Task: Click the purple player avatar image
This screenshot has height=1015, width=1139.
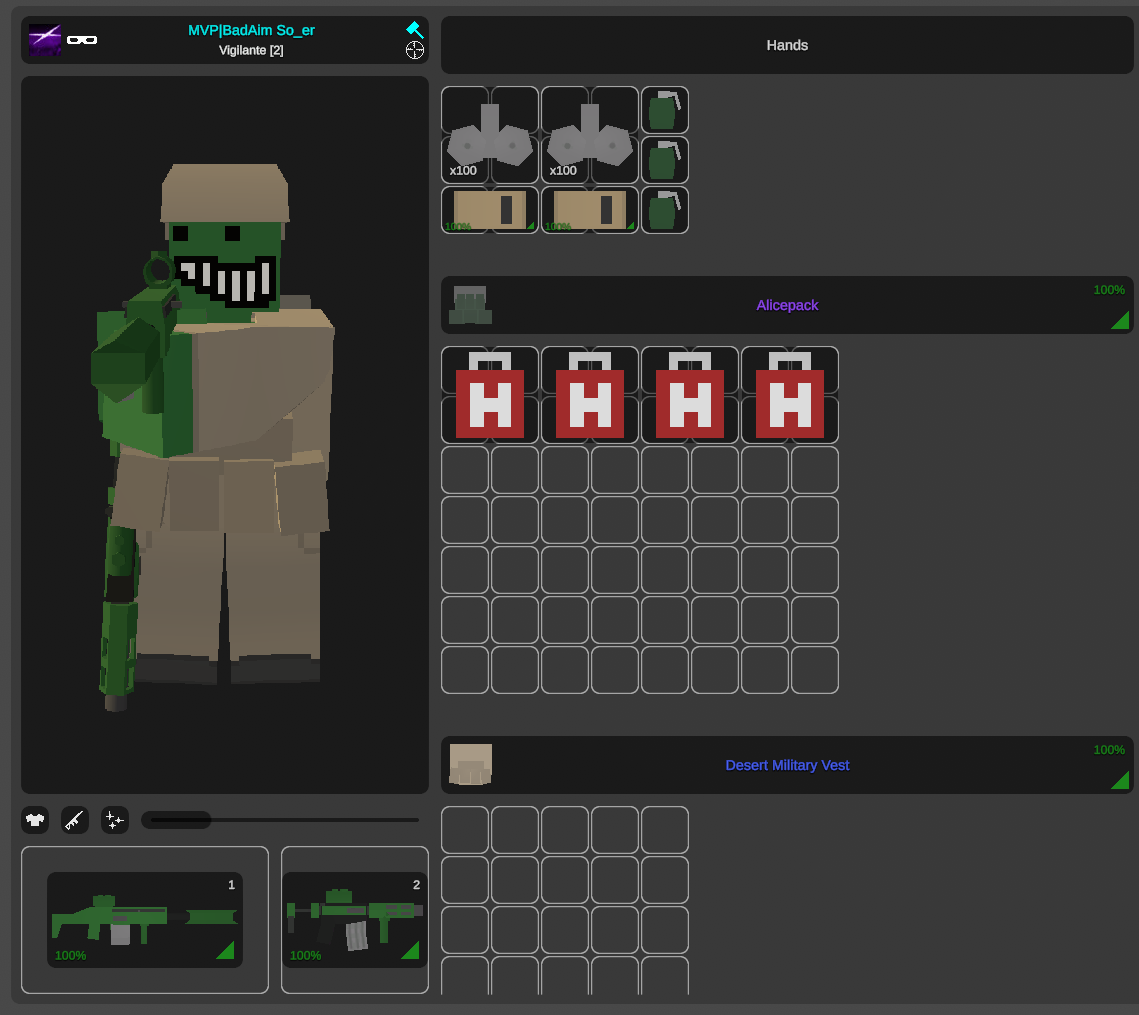Action: click(x=45, y=39)
